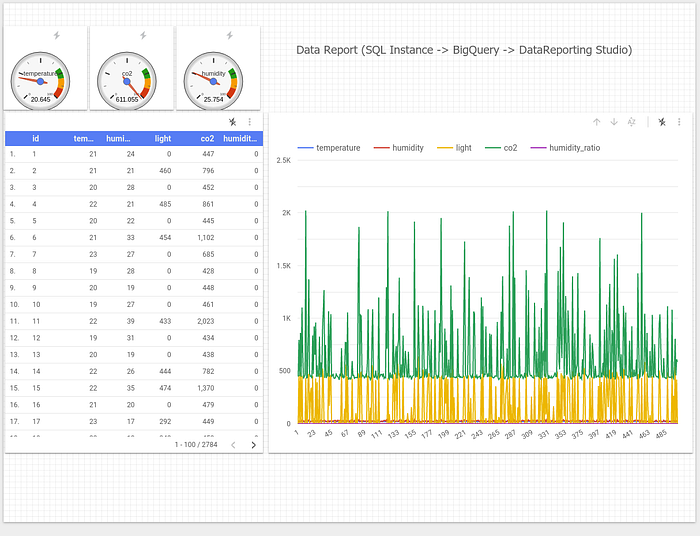Viewport: 700px width, 536px height.
Task: Click co2 value 861 in row 4
Action: (x=208, y=204)
